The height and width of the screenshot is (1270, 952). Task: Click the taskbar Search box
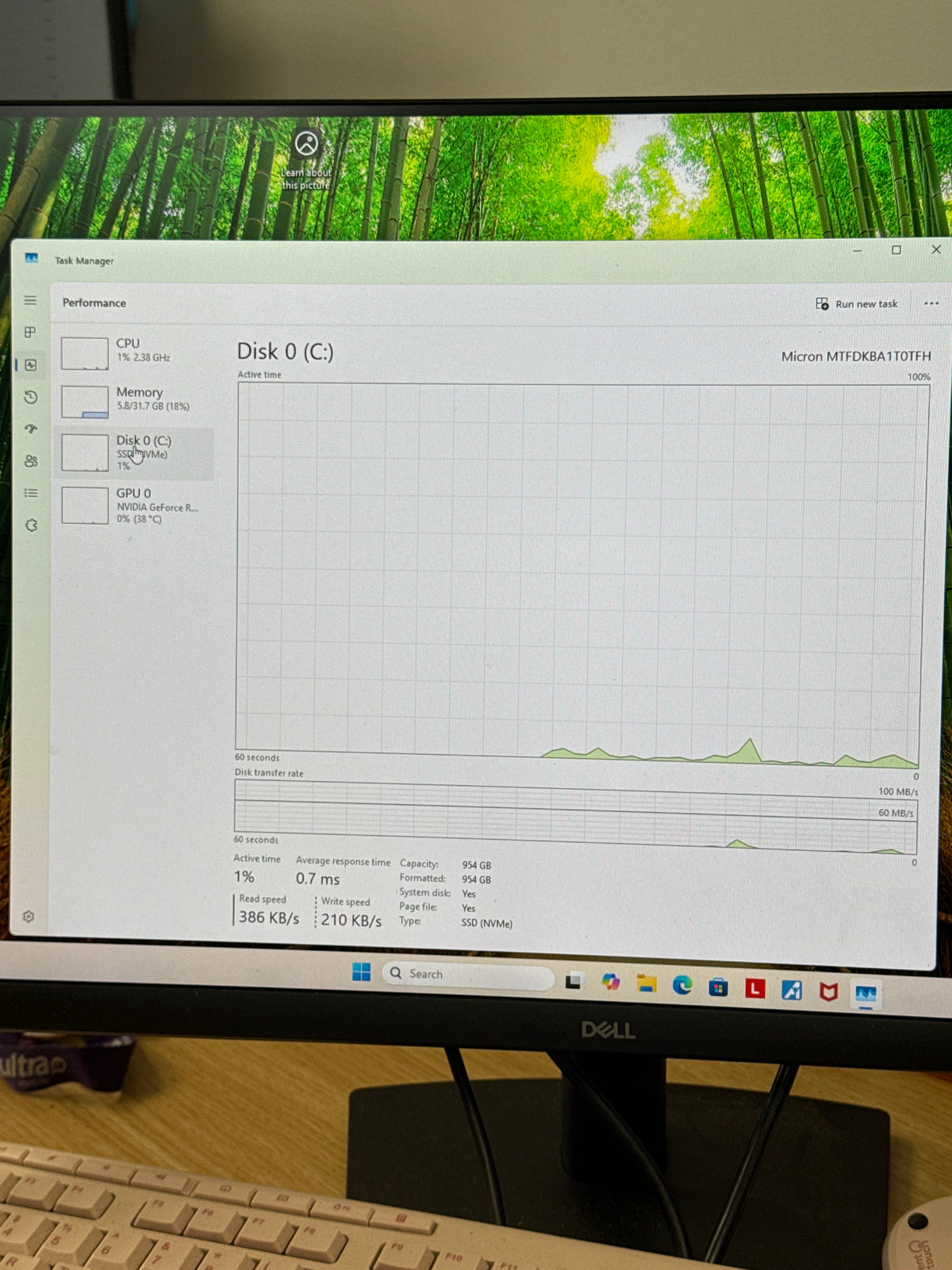469,974
